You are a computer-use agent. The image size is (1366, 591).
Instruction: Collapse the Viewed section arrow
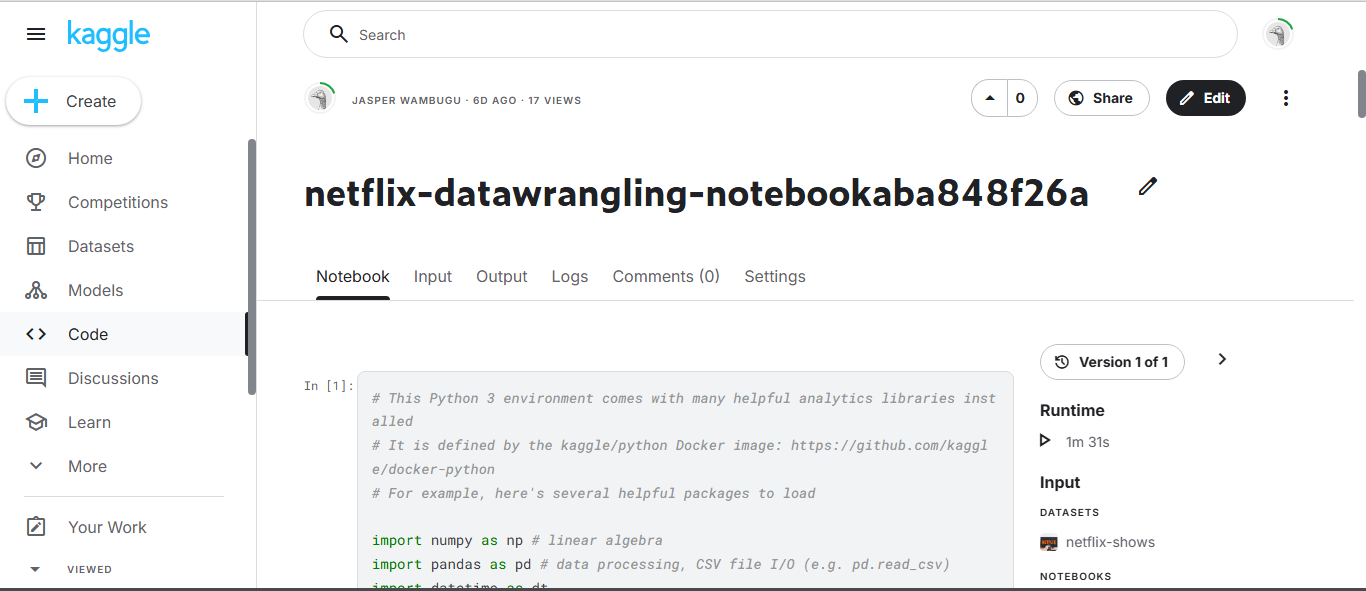36,569
